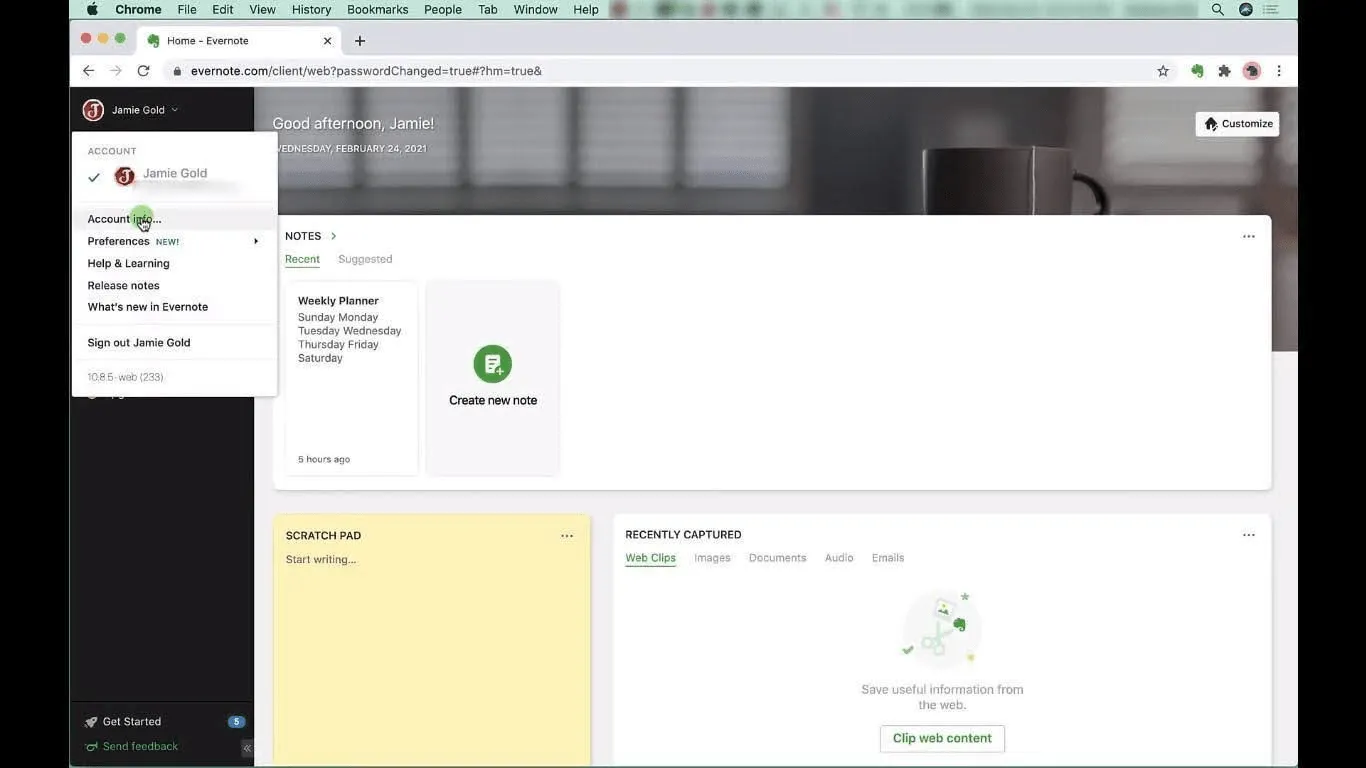Image resolution: width=1366 pixels, height=768 pixels.
Task: Click the green Create new note icon
Action: click(x=493, y=364)
